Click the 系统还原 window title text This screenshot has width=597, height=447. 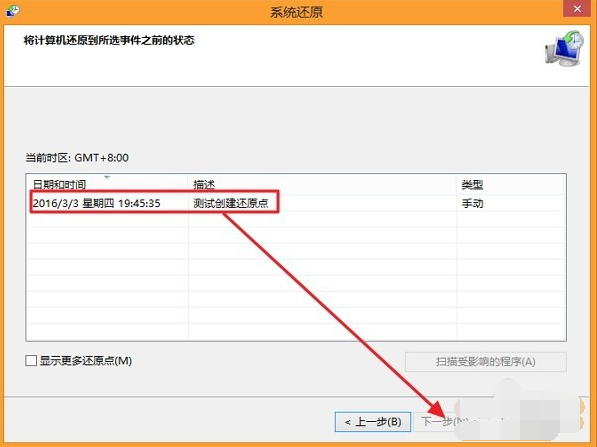pos(296,12)
